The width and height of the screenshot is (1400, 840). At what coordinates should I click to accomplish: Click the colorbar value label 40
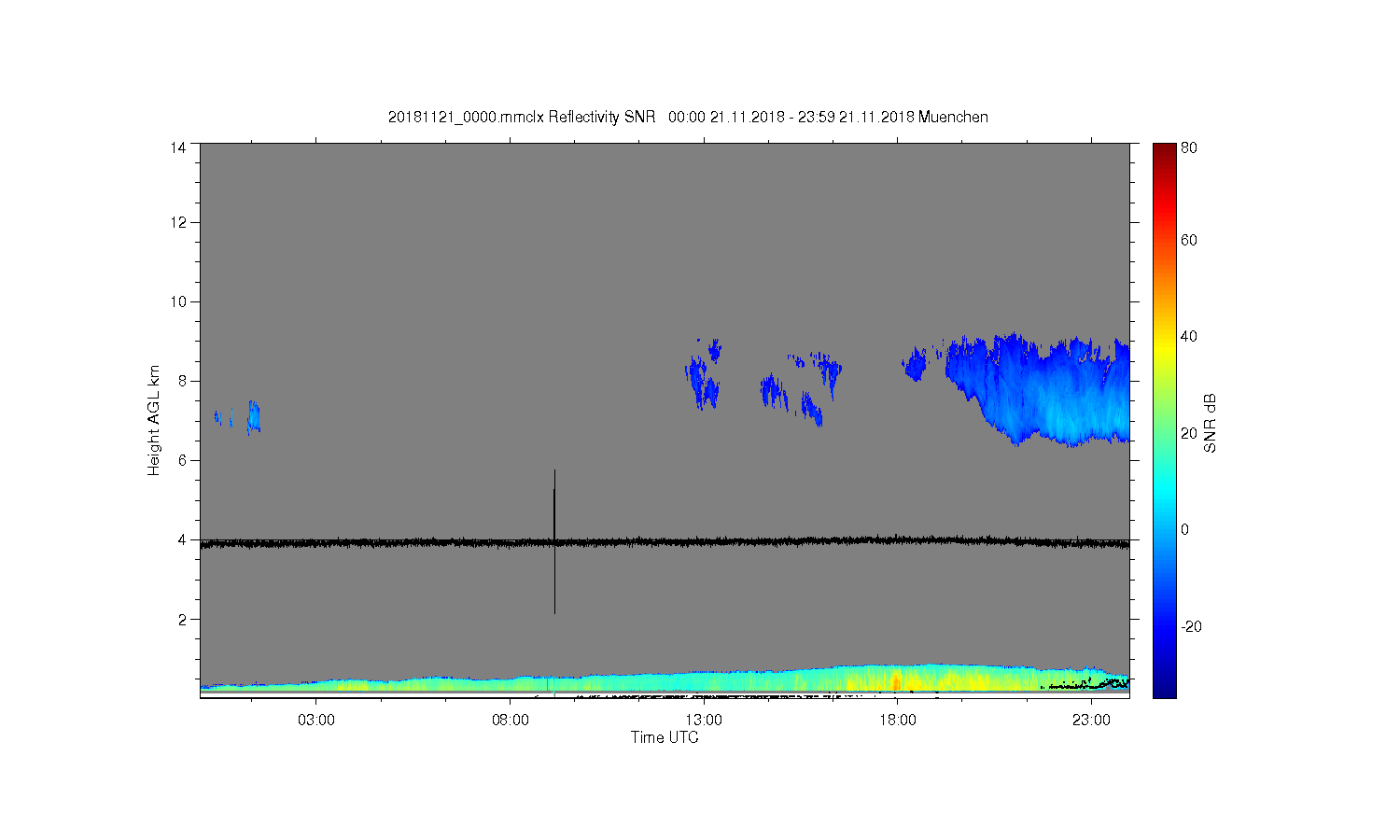[x=1189, y=336]
